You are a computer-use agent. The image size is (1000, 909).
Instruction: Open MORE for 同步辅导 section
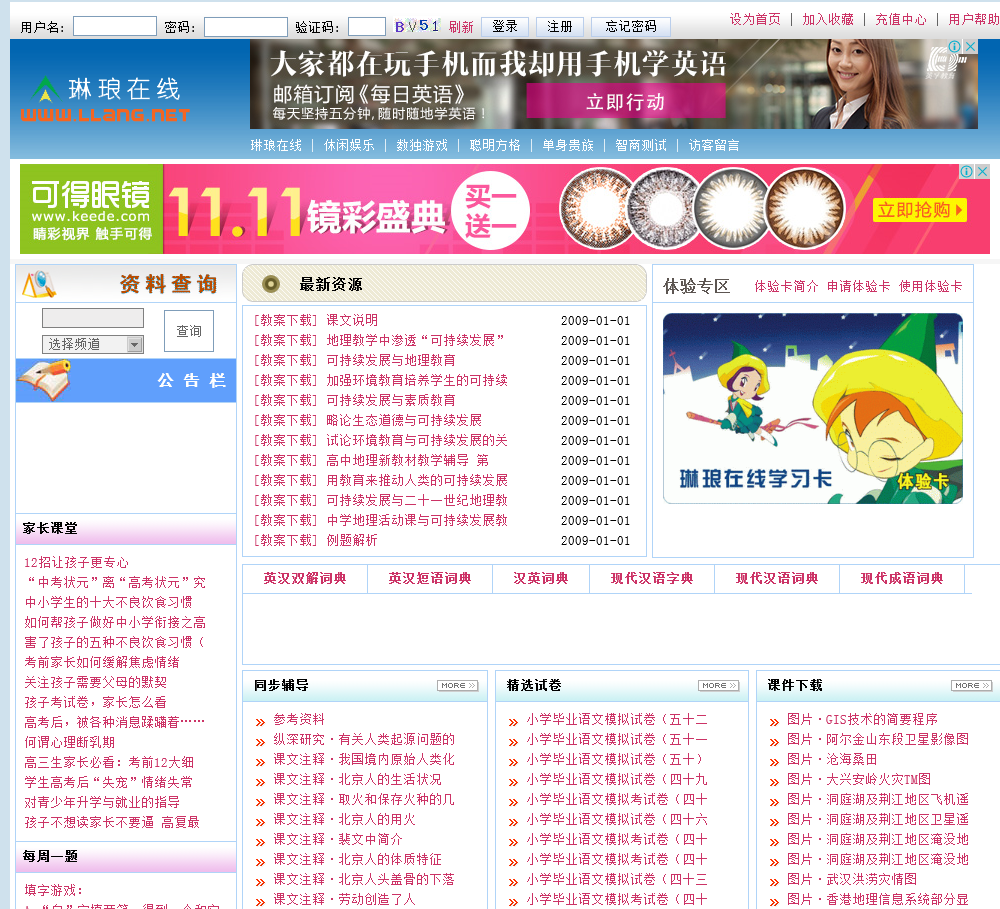458,686
